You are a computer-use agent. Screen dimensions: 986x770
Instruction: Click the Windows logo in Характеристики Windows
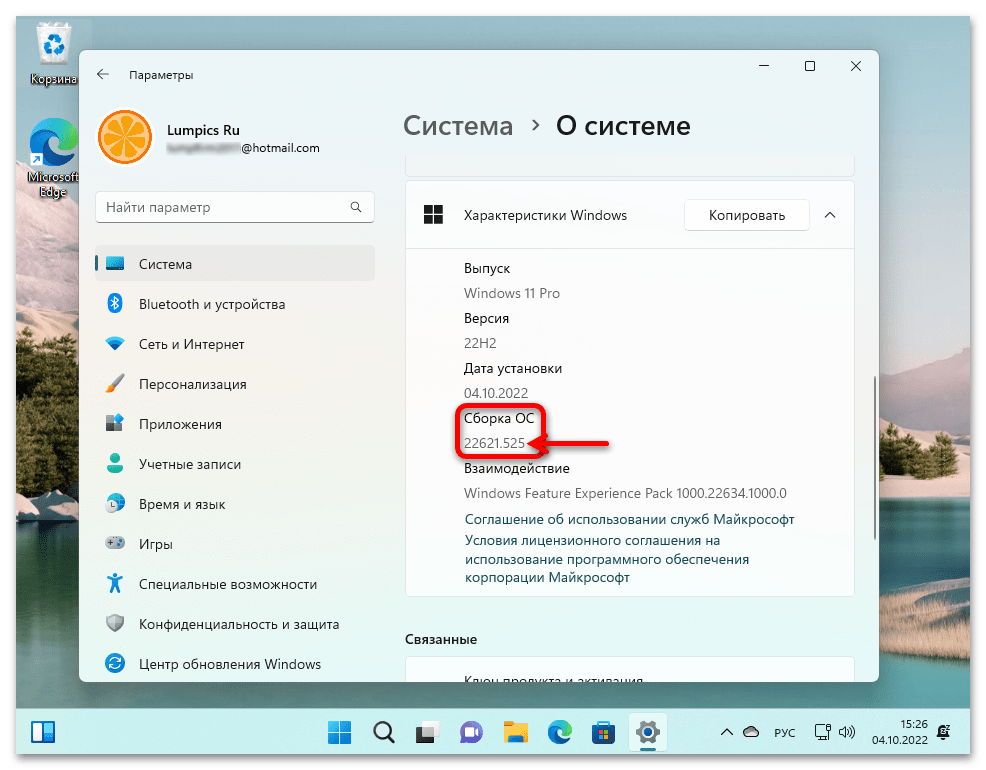coord(433,215)
